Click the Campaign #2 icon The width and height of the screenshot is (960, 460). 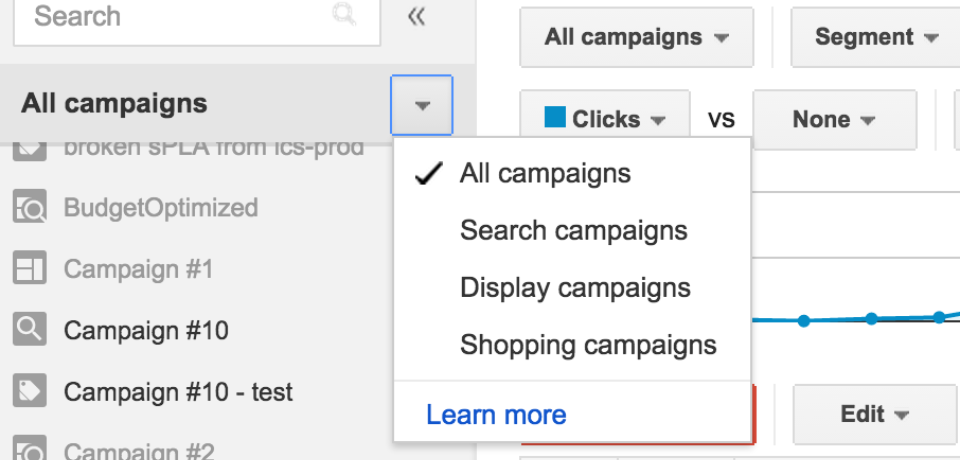tap(29, 448)
